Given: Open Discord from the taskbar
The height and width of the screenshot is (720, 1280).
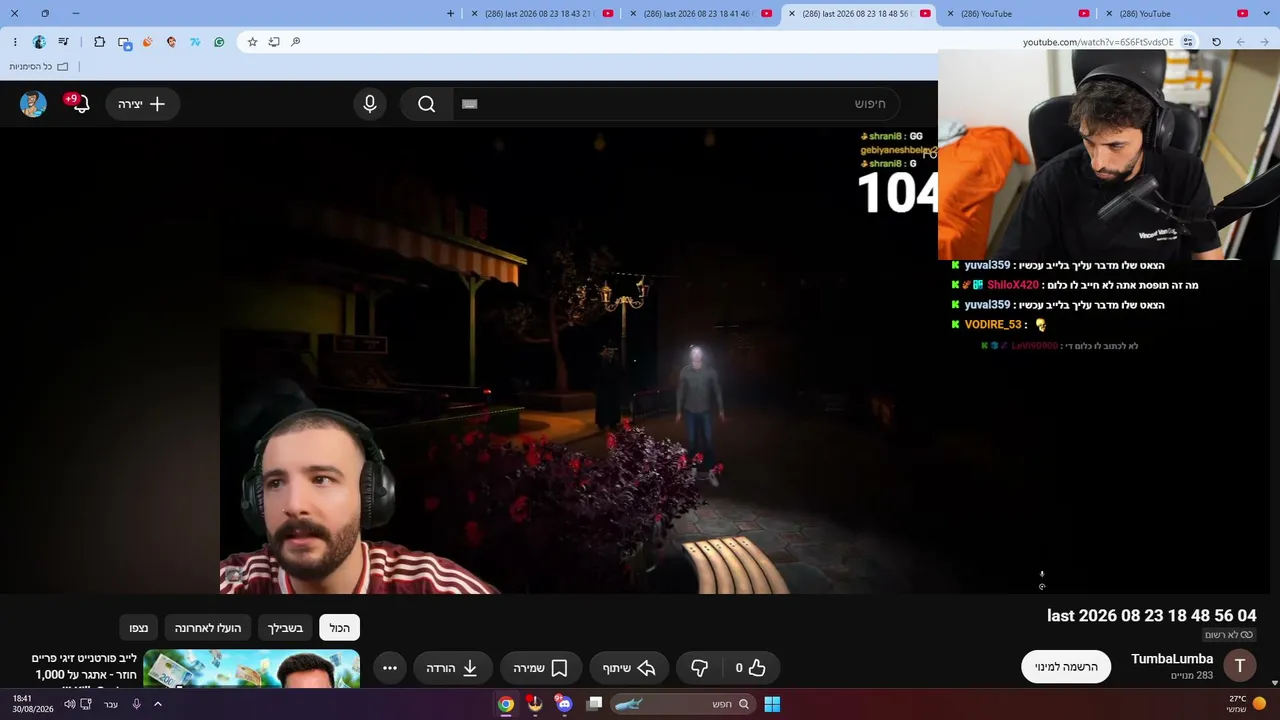Looking at the screenshot, I should click(x=564, y=704).
